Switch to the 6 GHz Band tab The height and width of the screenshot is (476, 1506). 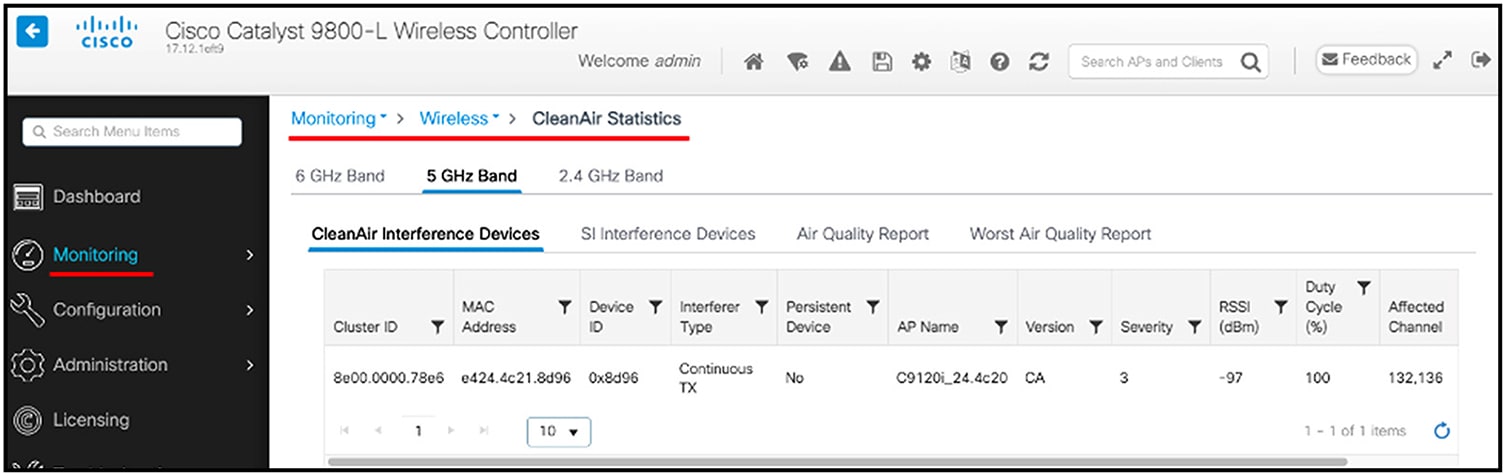click(340, 176)
